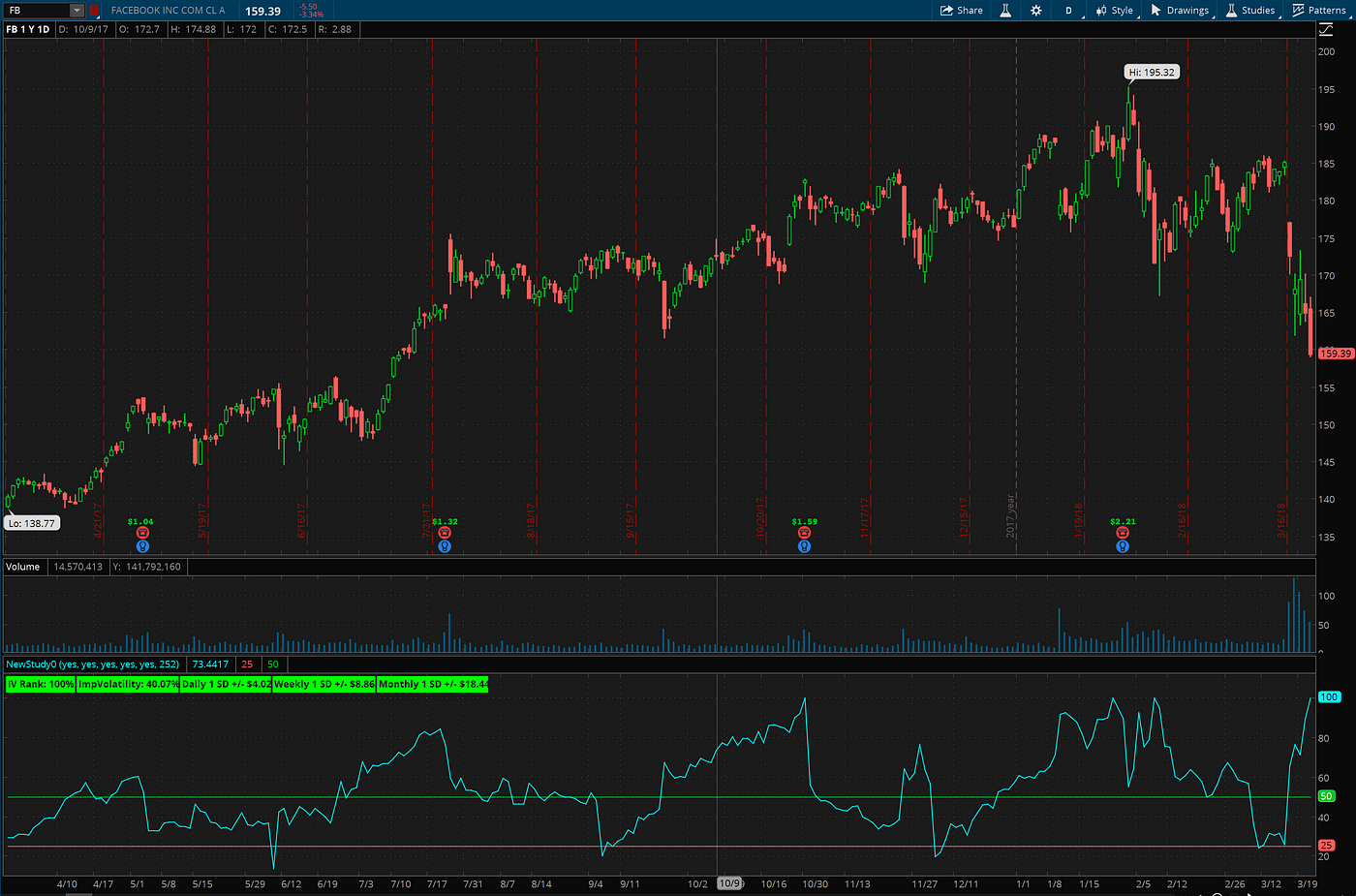Select the highlighted 10/9 date on the time axis
Viewport: 1356px width, 896px height.
pyautogui.click(x=729, y=883)
